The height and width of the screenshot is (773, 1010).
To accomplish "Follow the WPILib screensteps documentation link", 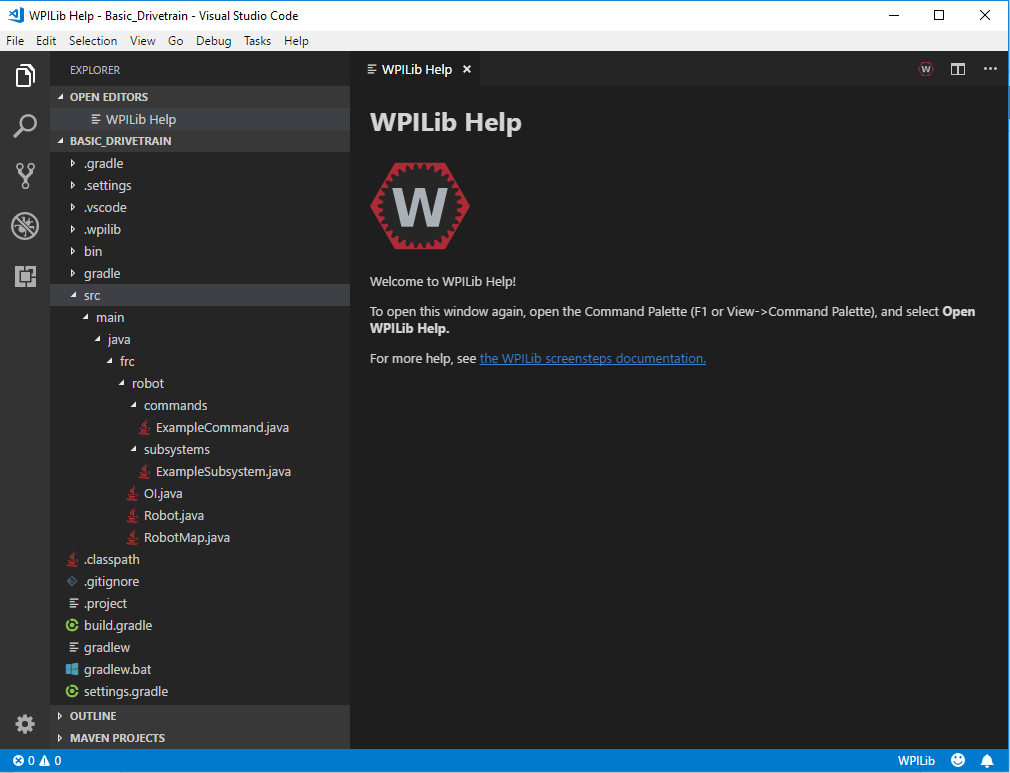I will tap(592, 358).
